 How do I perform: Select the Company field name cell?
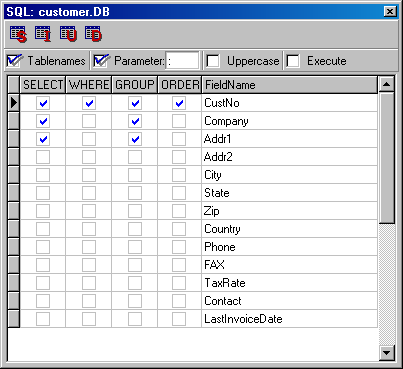coord(290,121)
